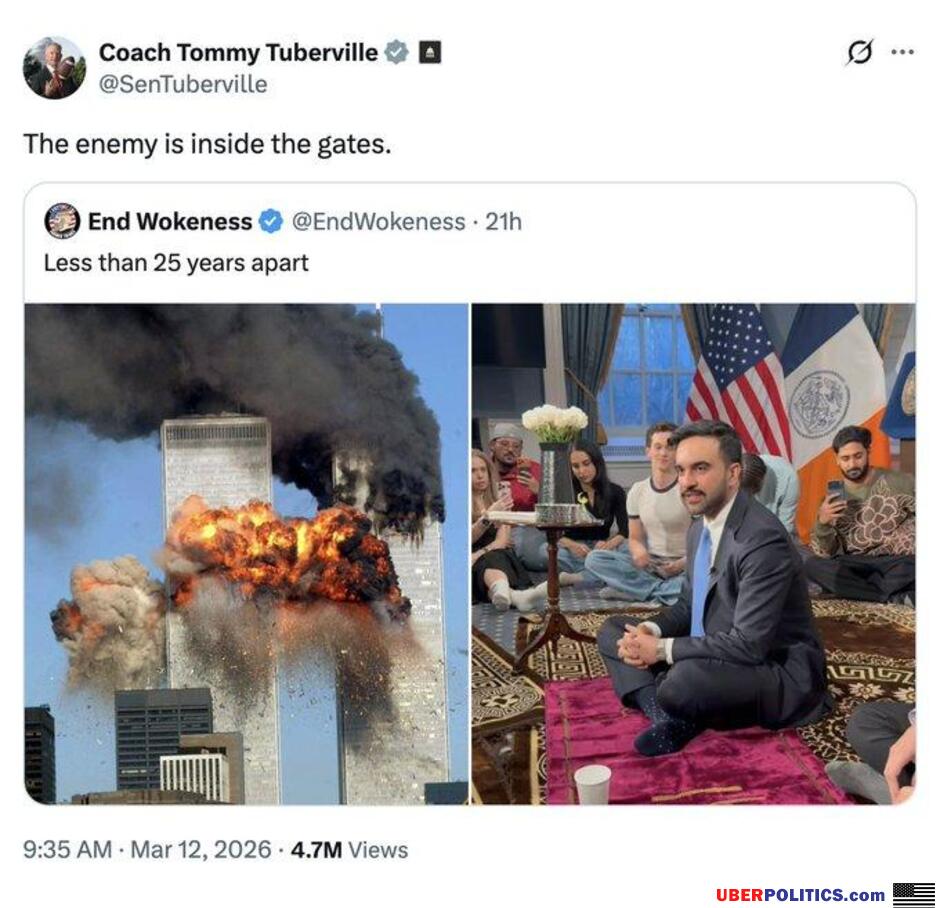Viewport: 940px width, 908px height.
Task: Open the three-dot more options menu
Action: pos(902,52)
